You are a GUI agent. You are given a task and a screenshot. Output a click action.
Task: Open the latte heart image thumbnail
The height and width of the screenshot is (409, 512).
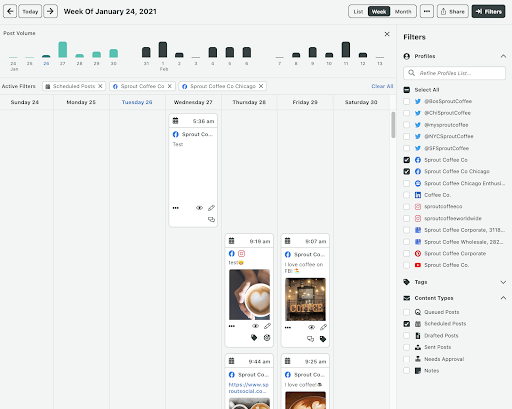click(249, 295)
